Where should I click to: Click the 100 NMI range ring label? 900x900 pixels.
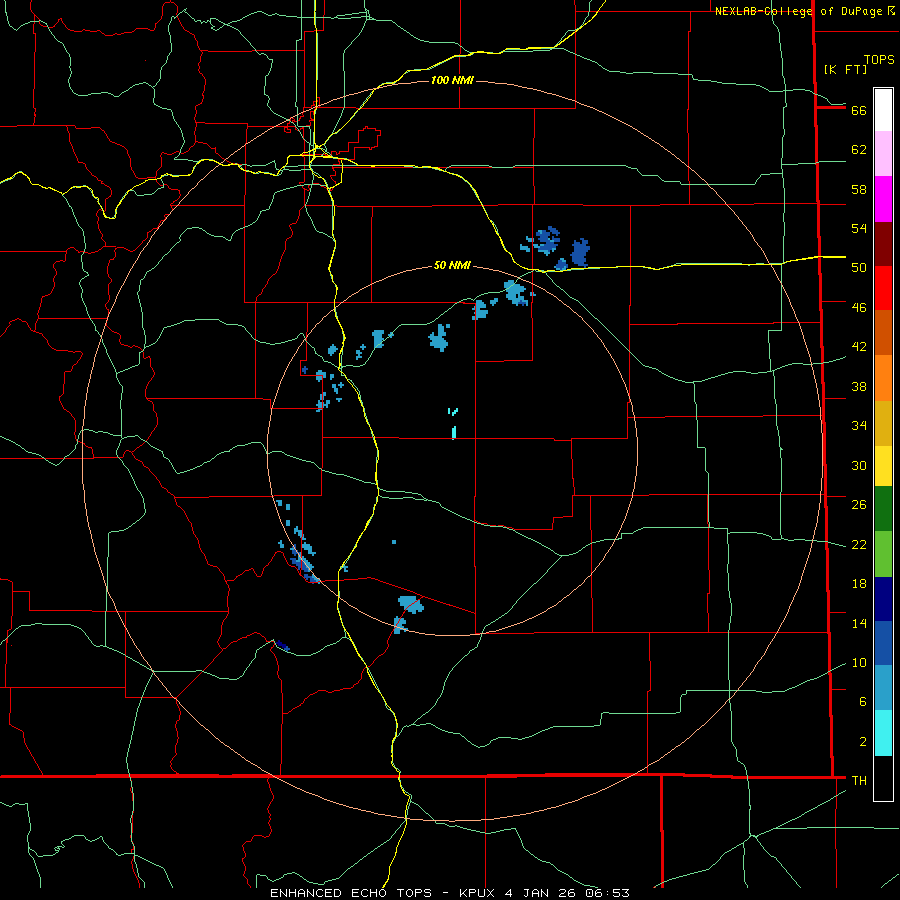coord(452,80)
